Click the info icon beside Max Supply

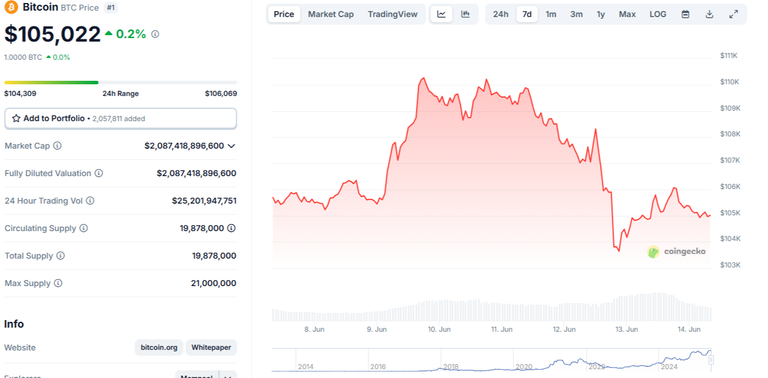(58, 283)
